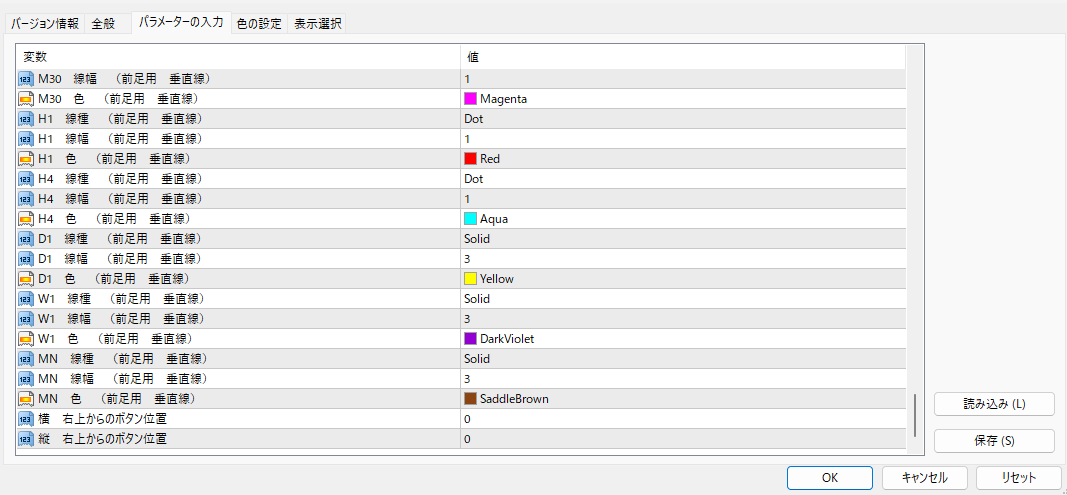Pick the Magenta color swatch

click(470, 99)
